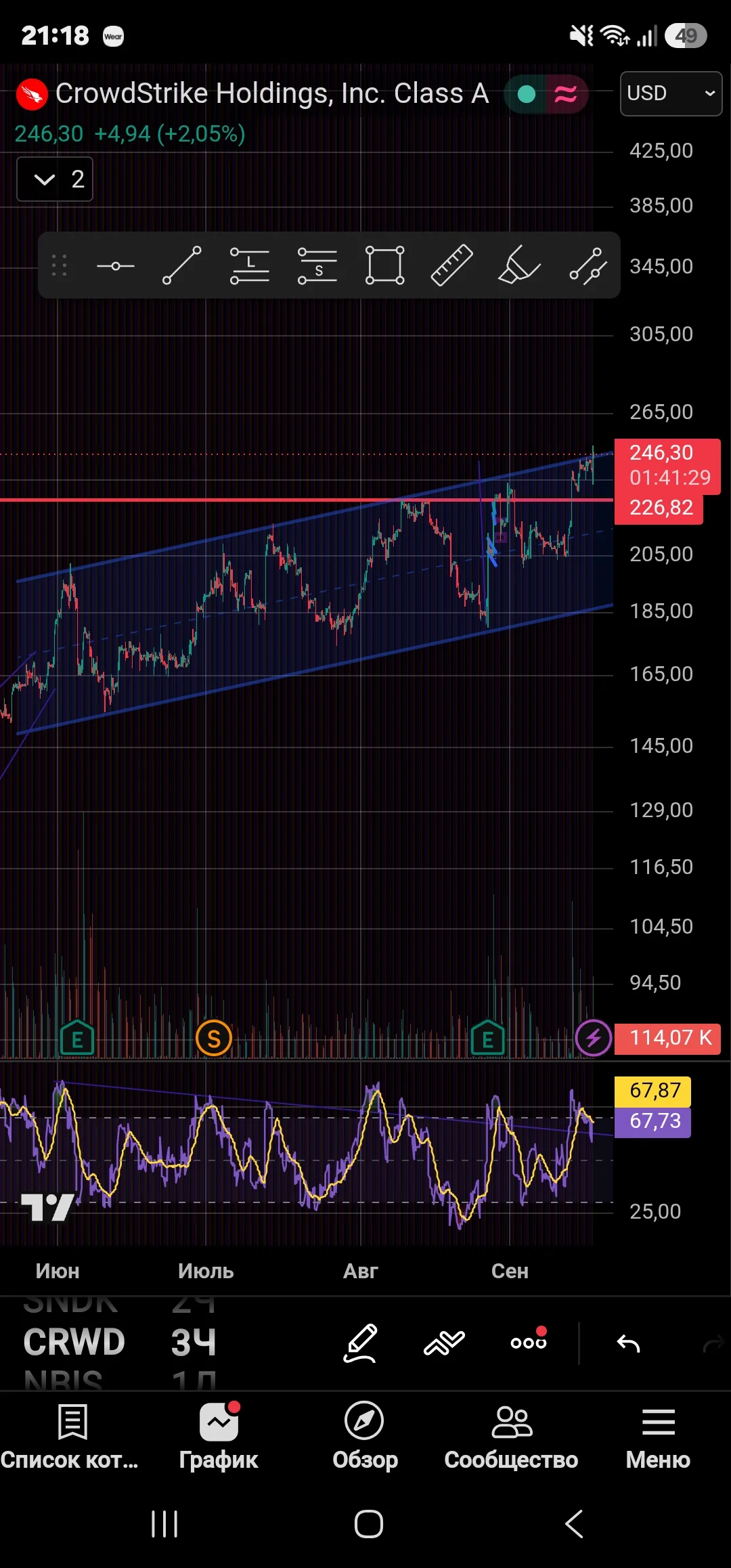Select the rectangle drawing tool
This screenshot has height=1568, width=731.
coord(384,265)
